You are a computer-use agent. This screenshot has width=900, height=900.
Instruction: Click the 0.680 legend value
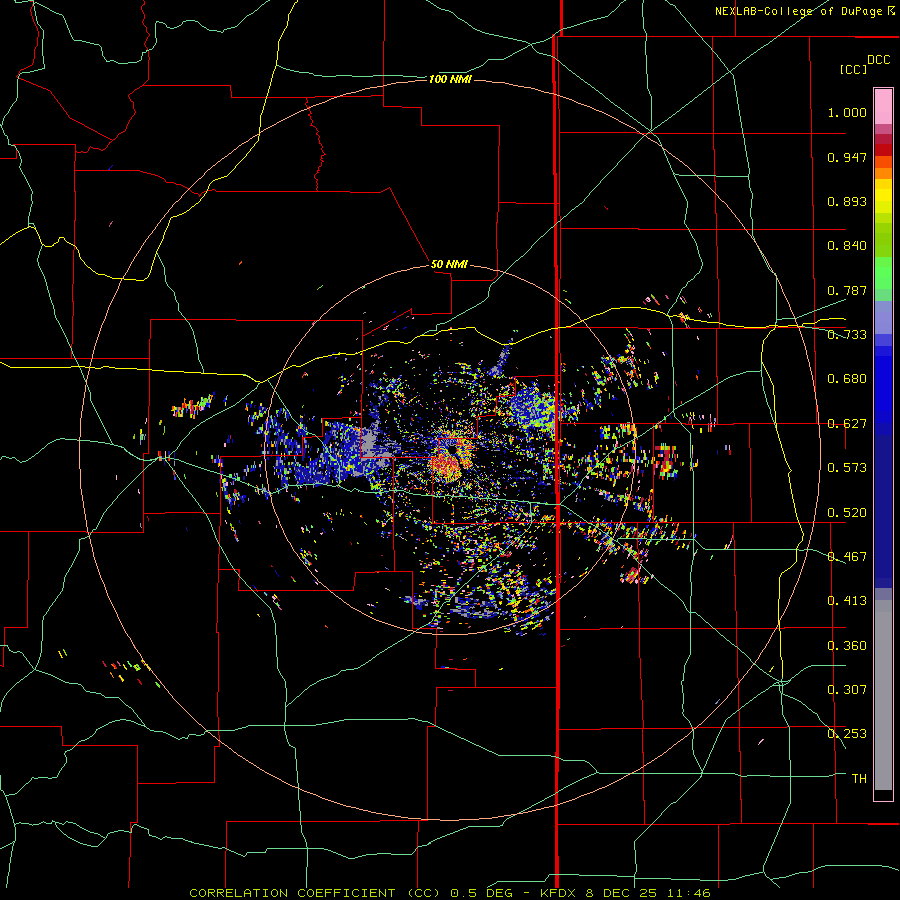[847, 379]
